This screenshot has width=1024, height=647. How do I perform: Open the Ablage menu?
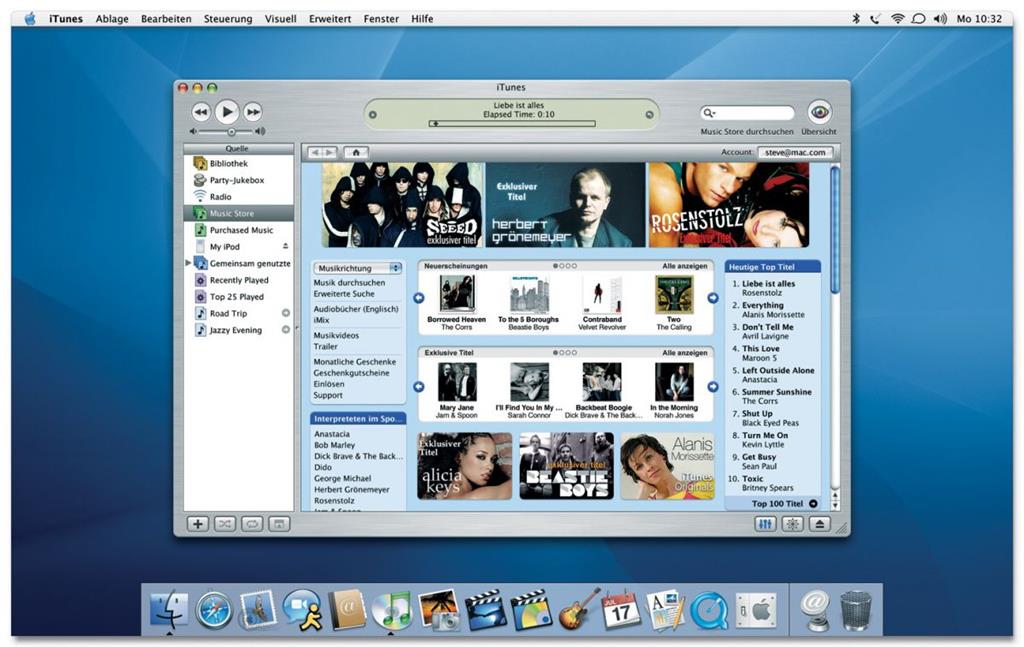112,19
